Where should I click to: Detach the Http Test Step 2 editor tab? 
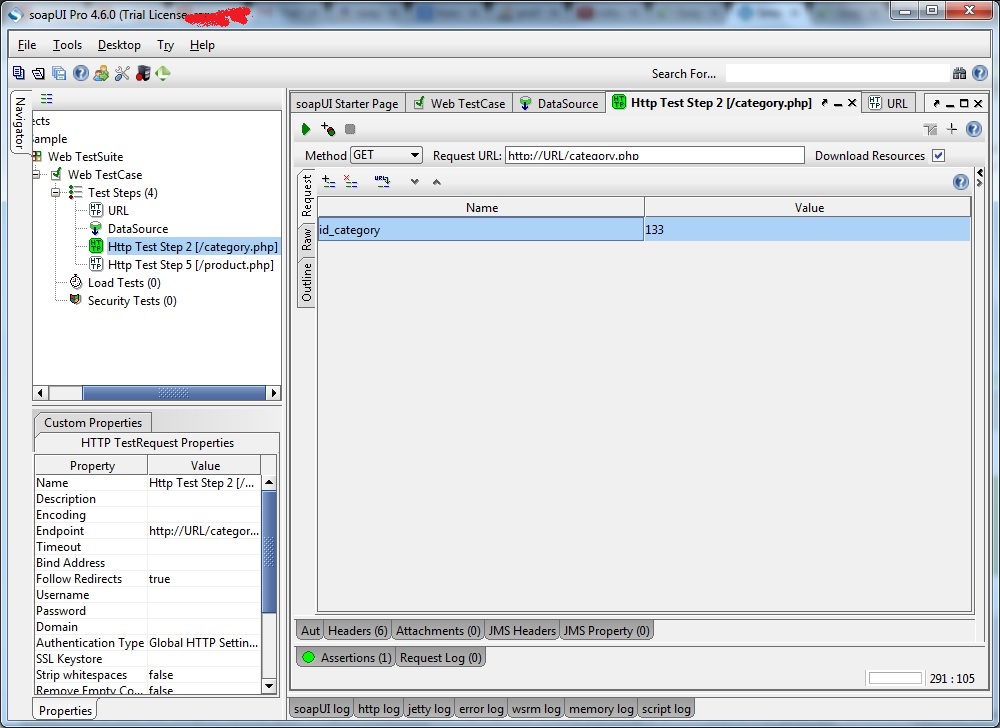point(825,103)
